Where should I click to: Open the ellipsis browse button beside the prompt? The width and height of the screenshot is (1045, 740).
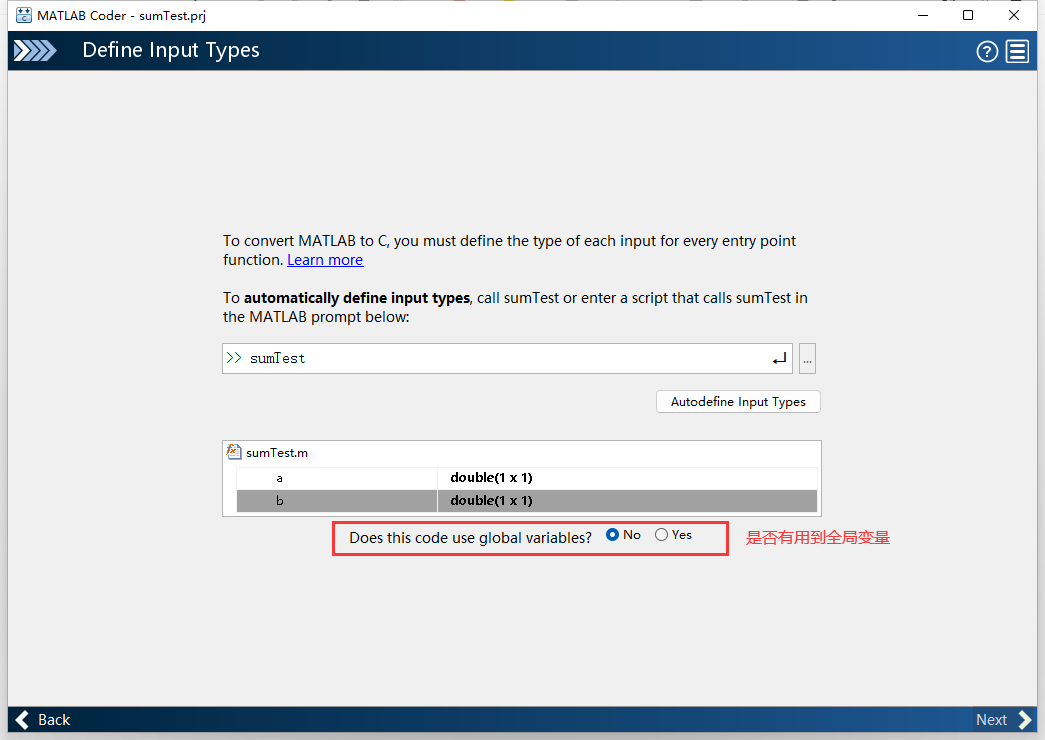(x=807, y=359)
